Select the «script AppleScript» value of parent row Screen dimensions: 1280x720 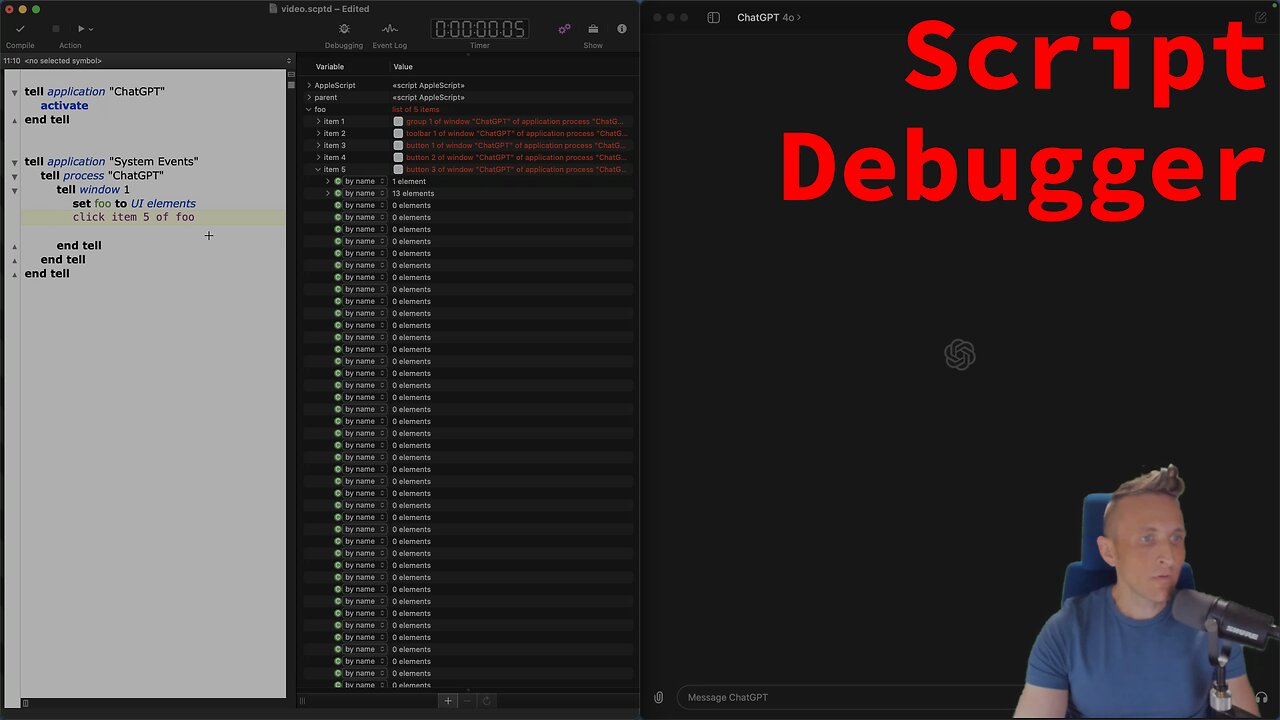click(x=428, y=97)
